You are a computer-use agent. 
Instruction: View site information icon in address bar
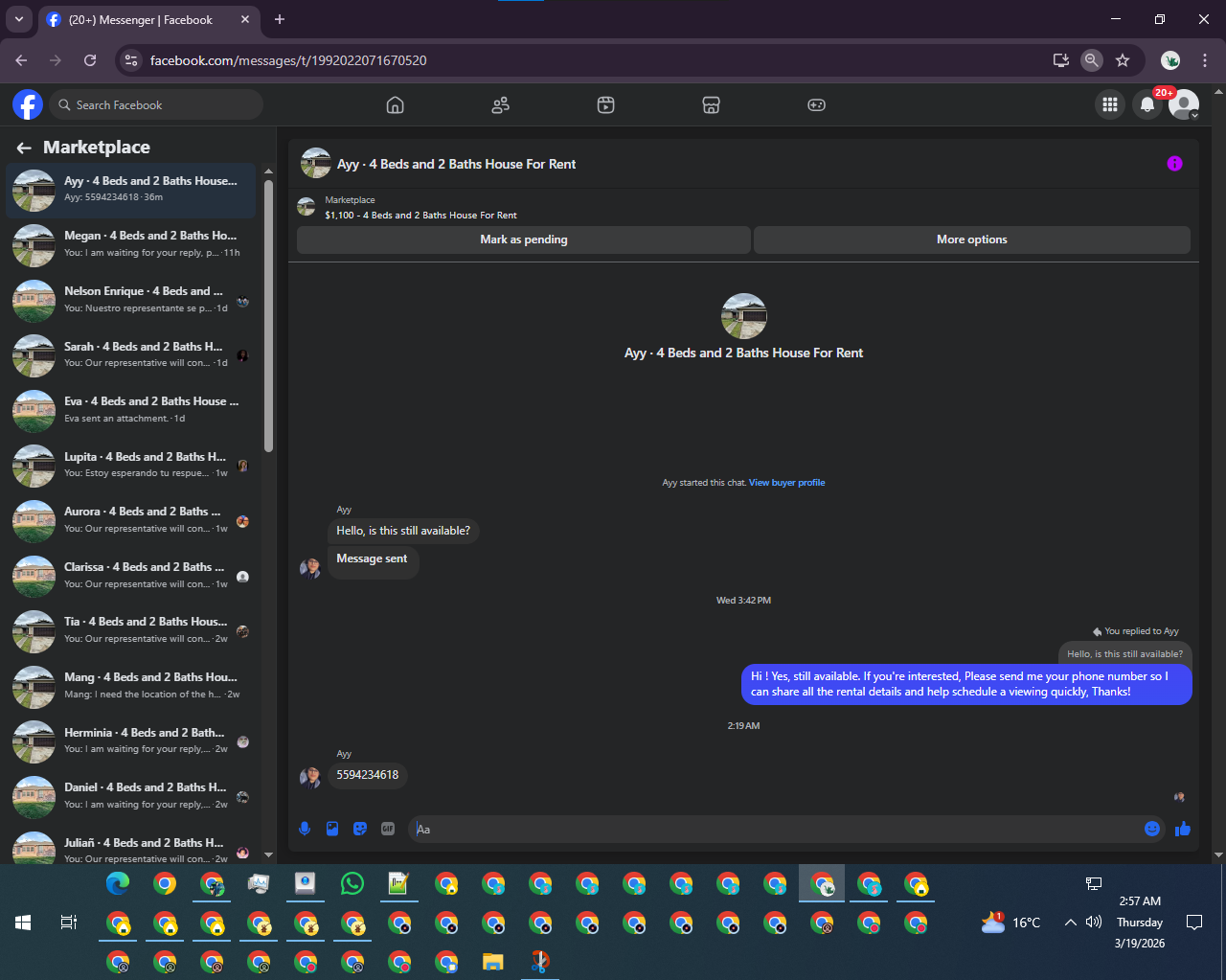(x=132, y=60)
